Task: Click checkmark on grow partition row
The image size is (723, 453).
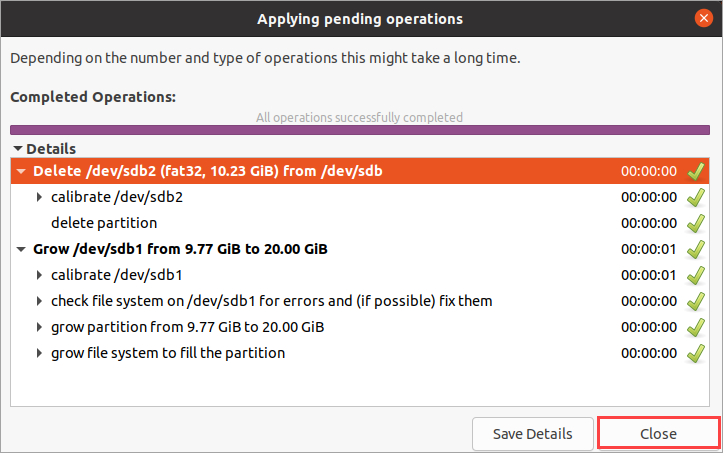Action: click(x=696, y=327)
